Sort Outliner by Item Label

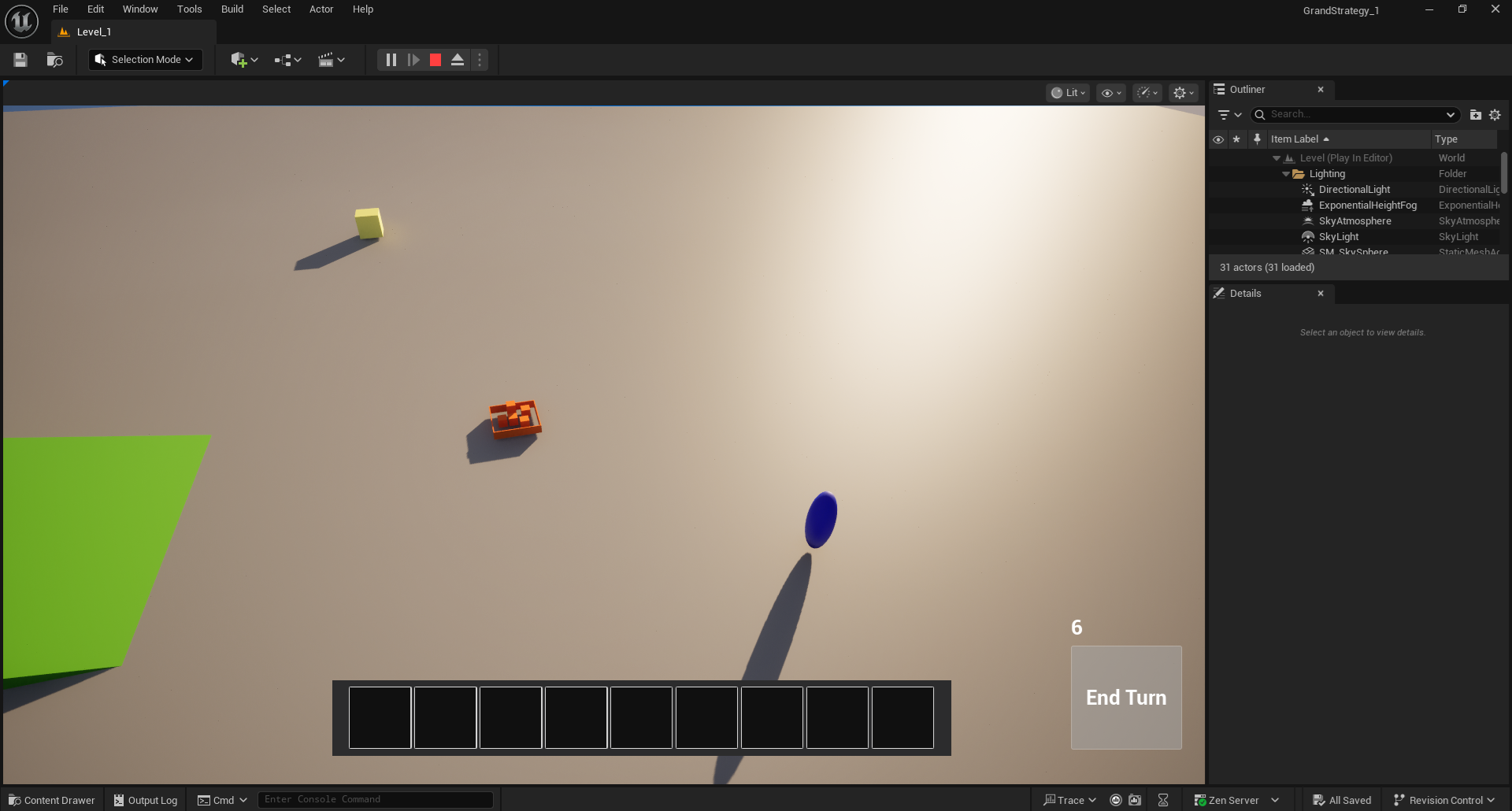(x=1348, y=139)
